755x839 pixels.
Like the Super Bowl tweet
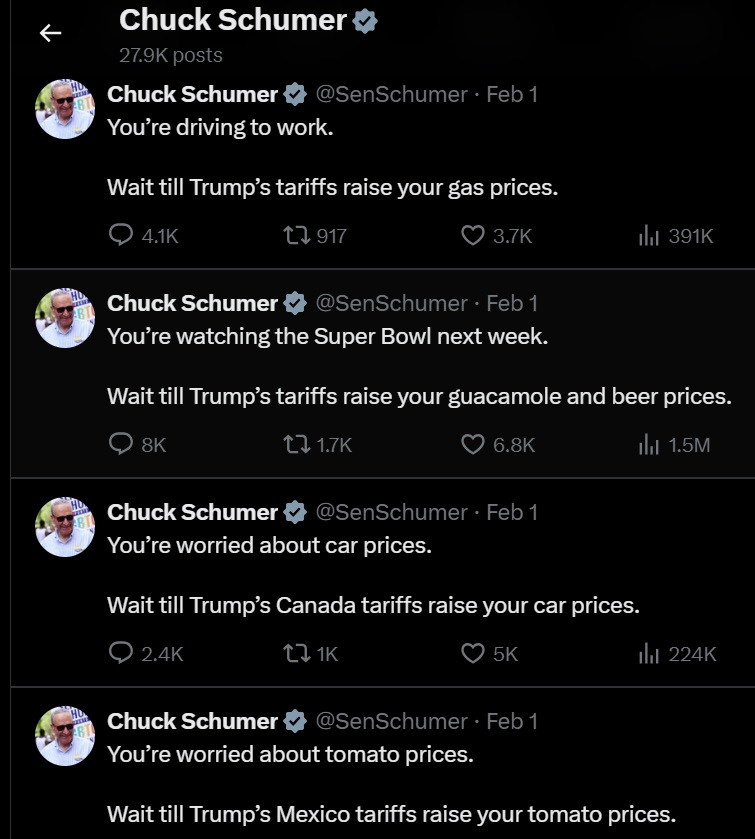click(473, 445)
